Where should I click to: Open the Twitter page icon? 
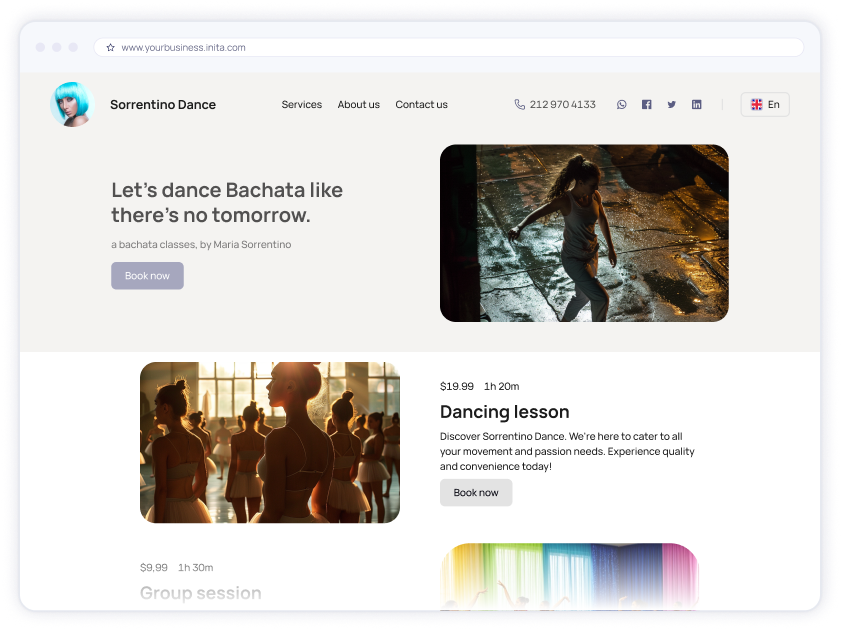[671, 104]
